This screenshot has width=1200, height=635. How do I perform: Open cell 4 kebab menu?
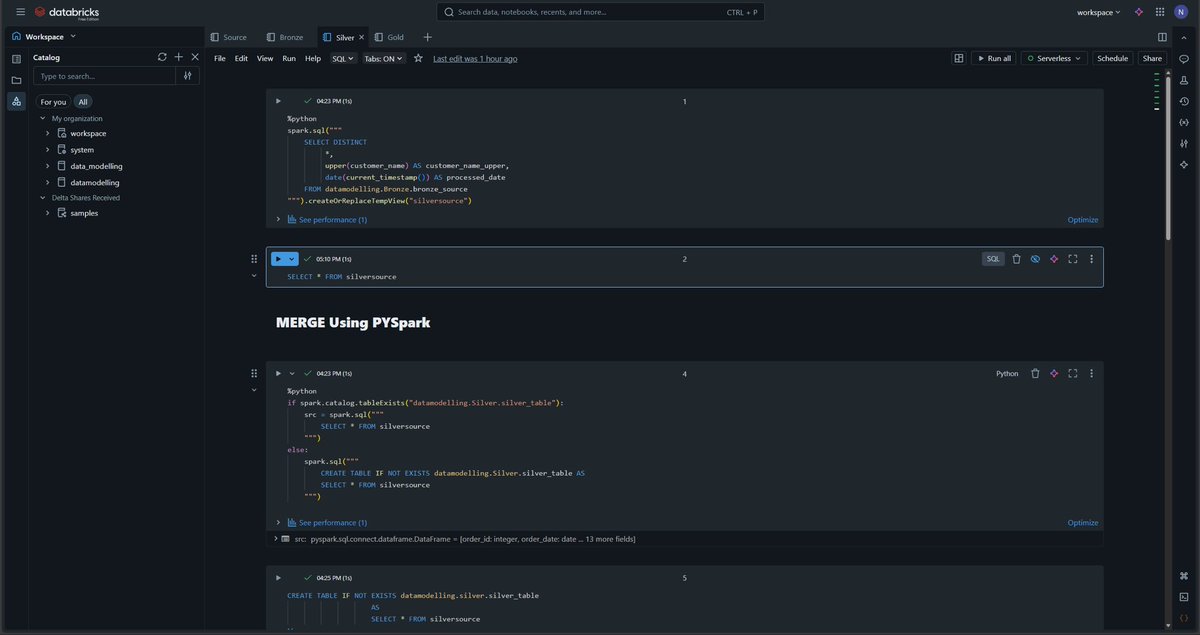1091,373
